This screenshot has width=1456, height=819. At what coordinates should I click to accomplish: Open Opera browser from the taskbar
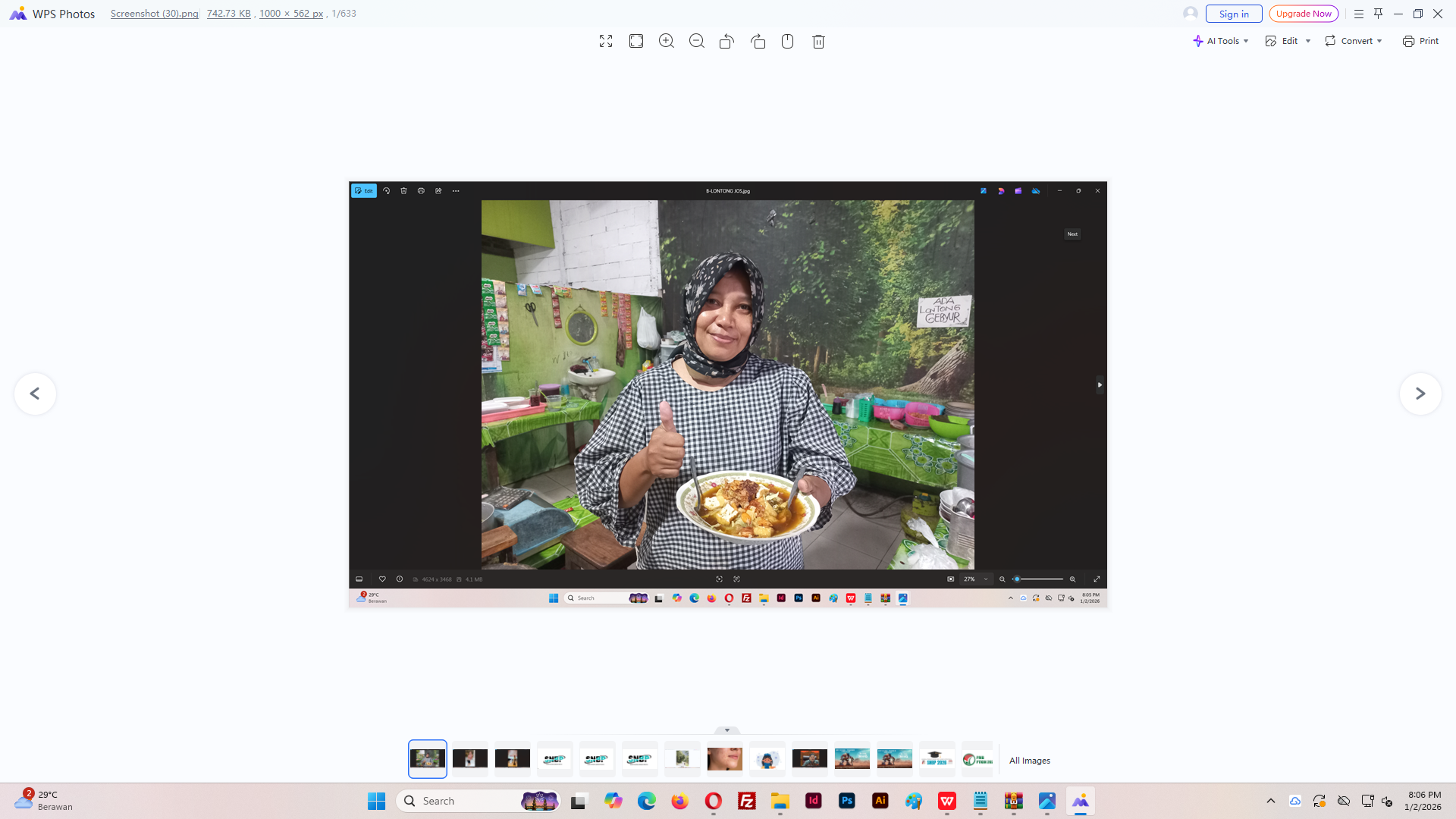click(714, 801)
